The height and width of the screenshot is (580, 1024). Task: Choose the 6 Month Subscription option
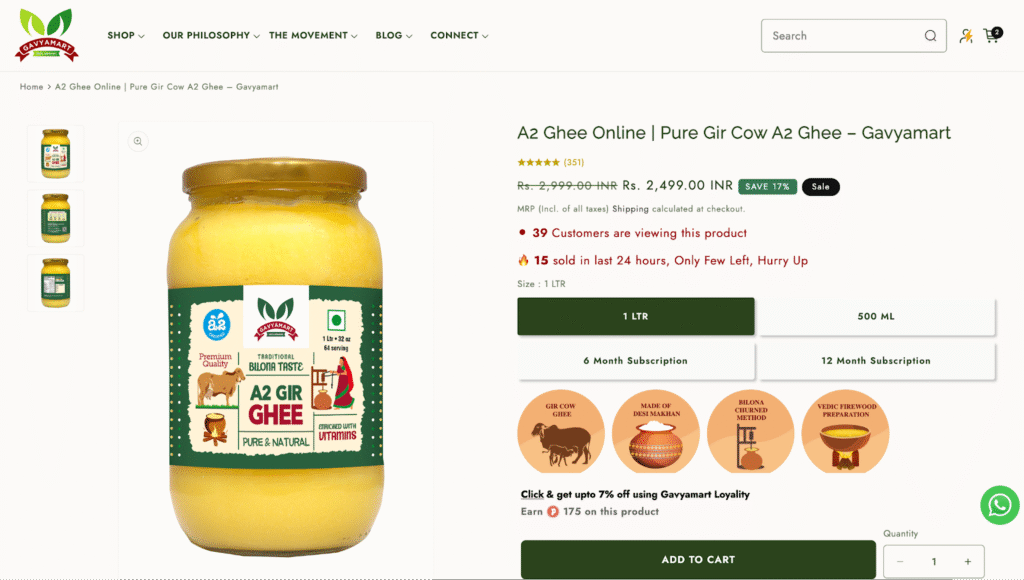click(x=635, y=361)
